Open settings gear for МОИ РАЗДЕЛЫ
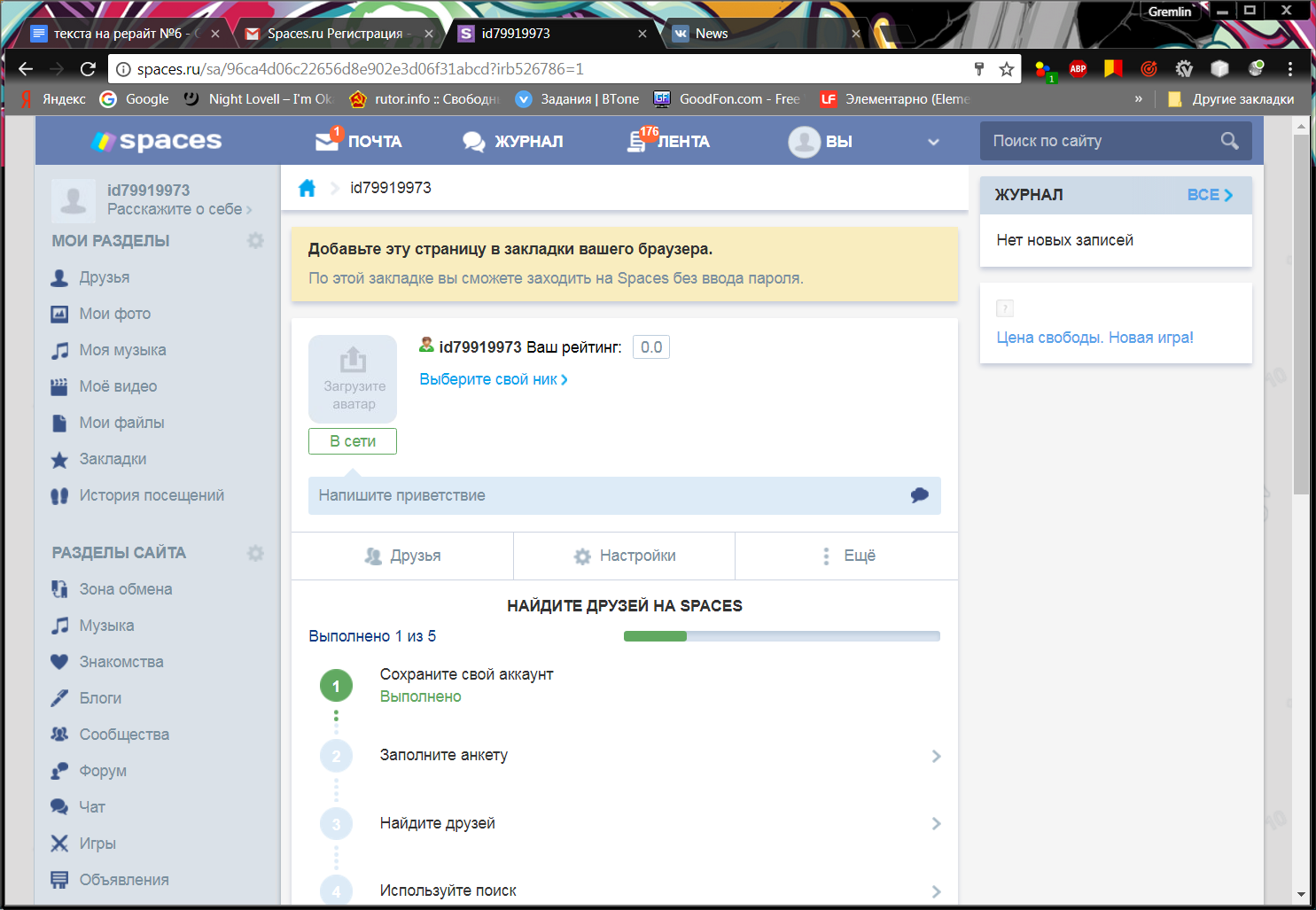Viewport: 1316px width, 910px height. 255,241
